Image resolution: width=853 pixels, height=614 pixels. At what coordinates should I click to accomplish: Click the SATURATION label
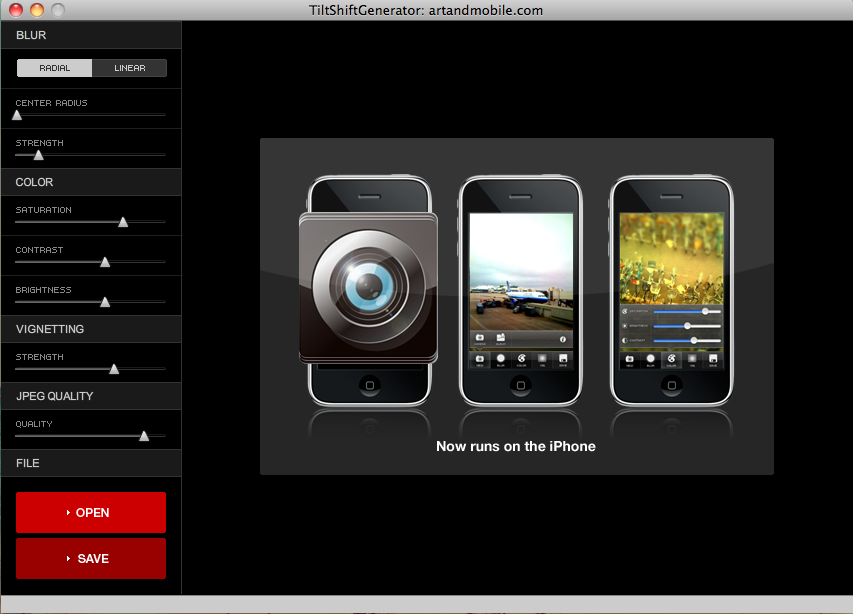click(x=44, y=210)
